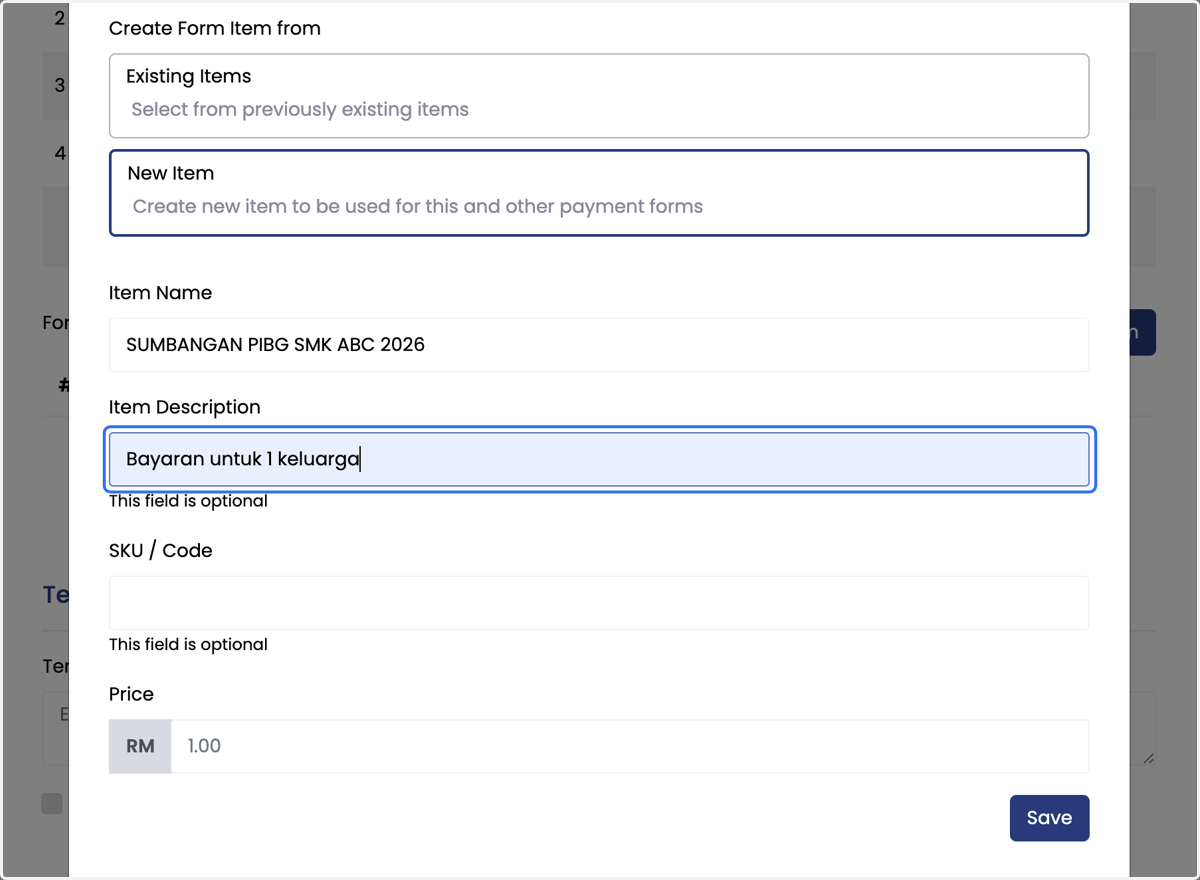Click the SKU / Code input field
The height and width of the screenshot is (880, 1200).
[x=599, y=603]
